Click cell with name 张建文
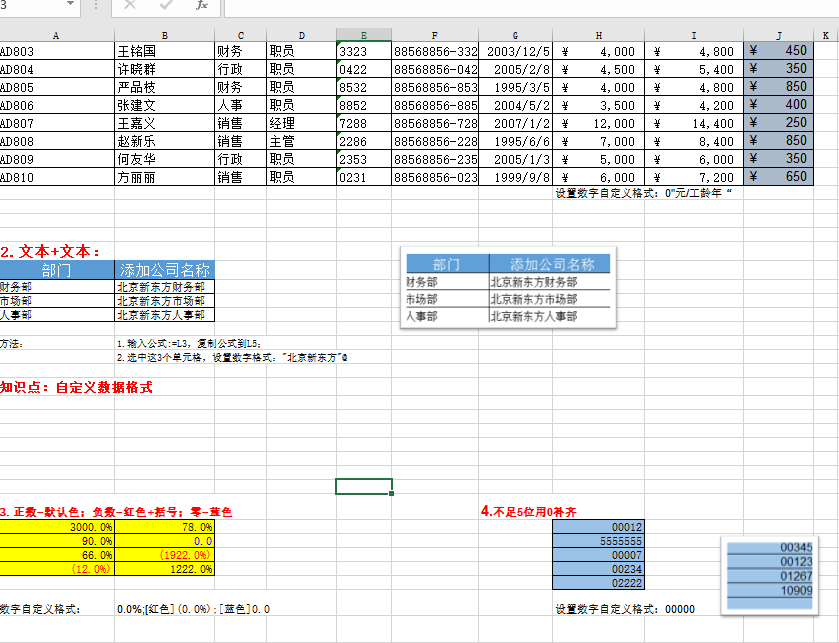This screenshot has width=839, height=643. [164, 105]
